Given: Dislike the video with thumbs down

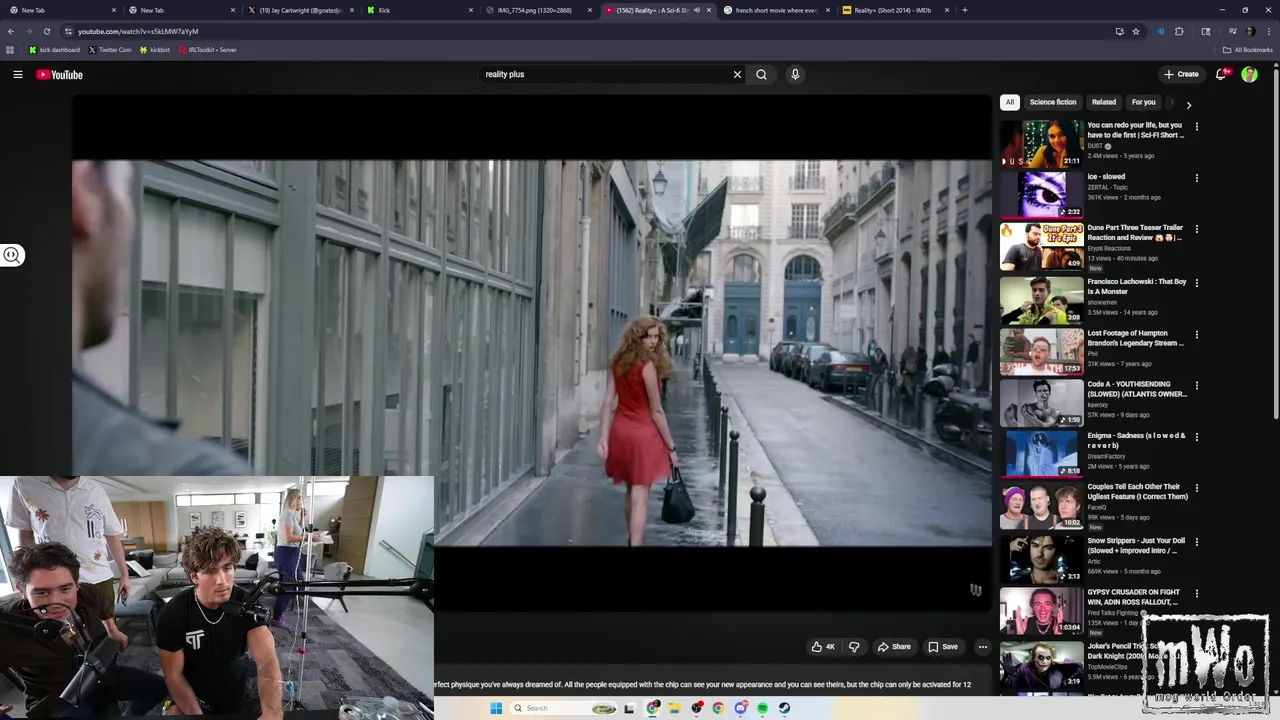Looking at the screenshot, I should pos(854,647).
